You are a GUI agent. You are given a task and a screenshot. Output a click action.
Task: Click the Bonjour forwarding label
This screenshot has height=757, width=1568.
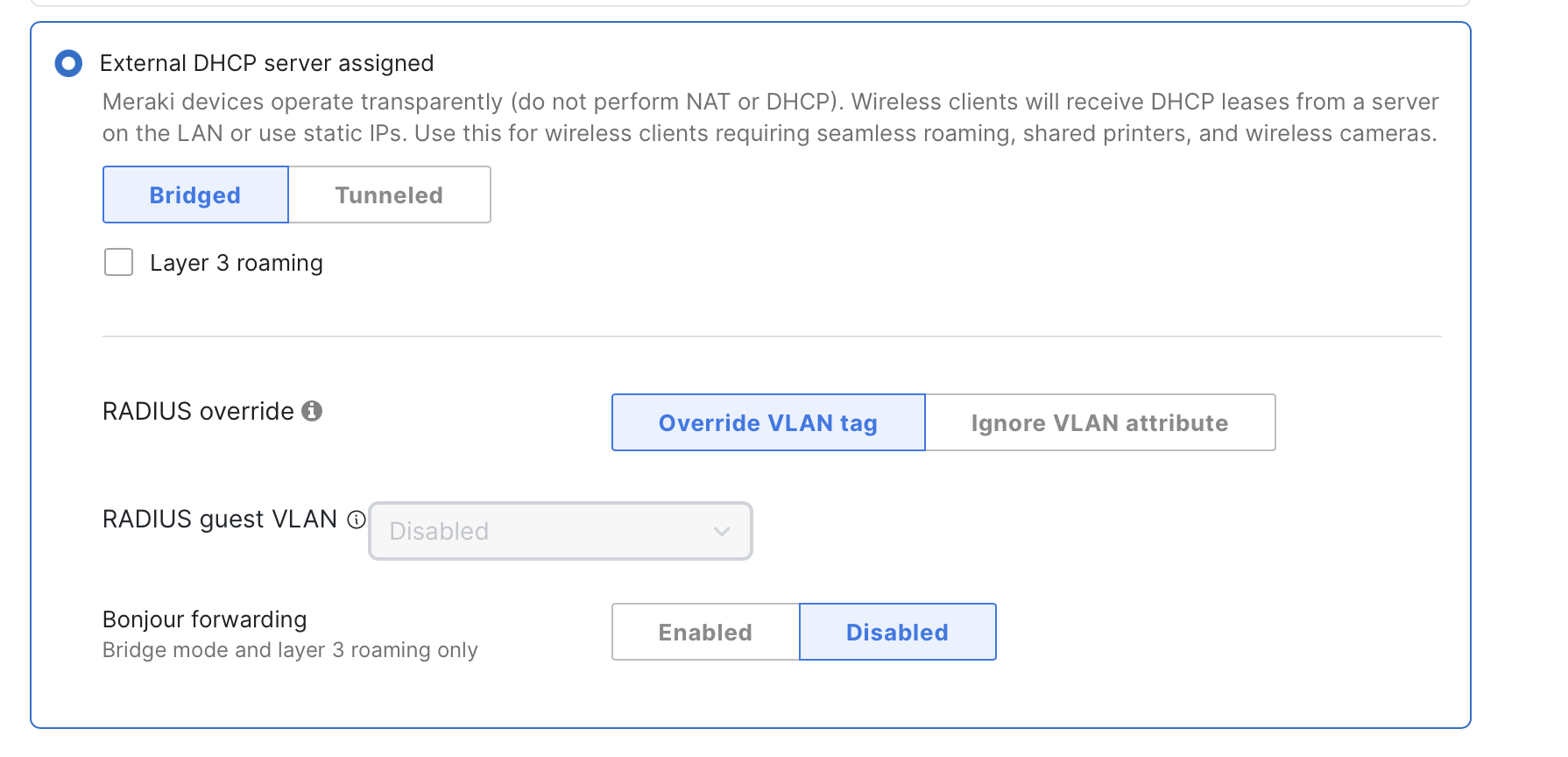(205, 619)
